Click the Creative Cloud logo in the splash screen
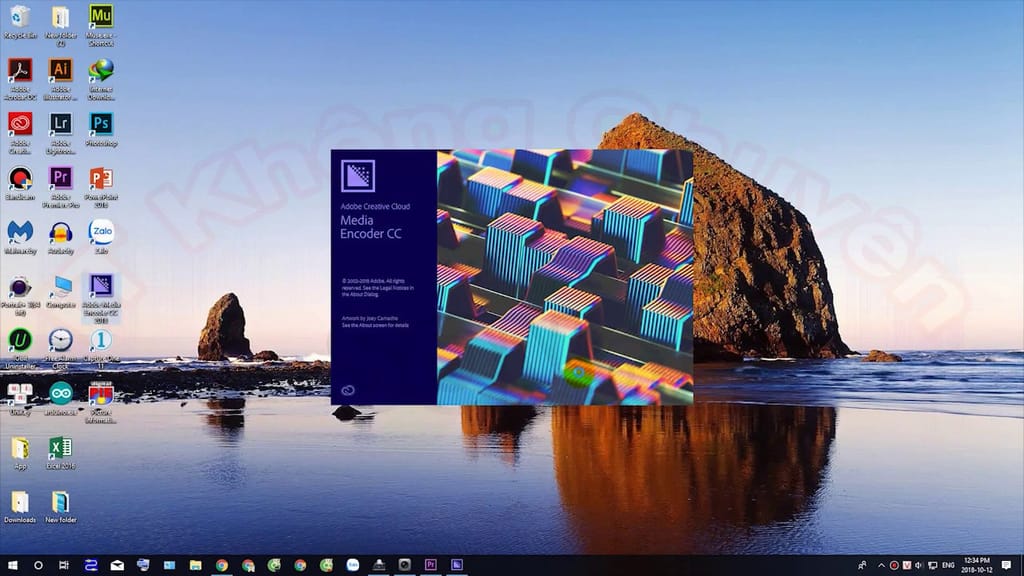This screenshot has height=576, width=1024. point(347,391)
